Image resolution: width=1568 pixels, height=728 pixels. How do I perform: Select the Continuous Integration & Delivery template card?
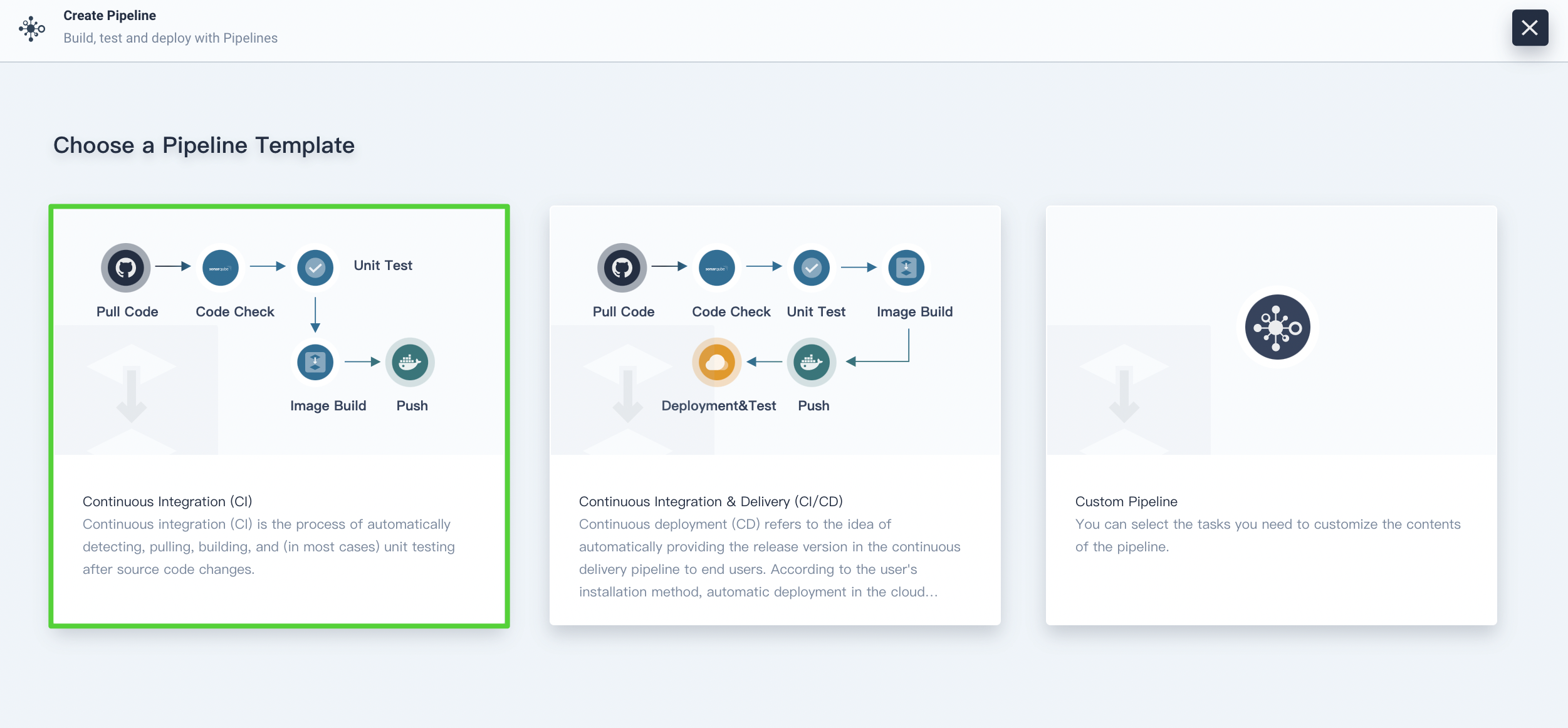775,415
